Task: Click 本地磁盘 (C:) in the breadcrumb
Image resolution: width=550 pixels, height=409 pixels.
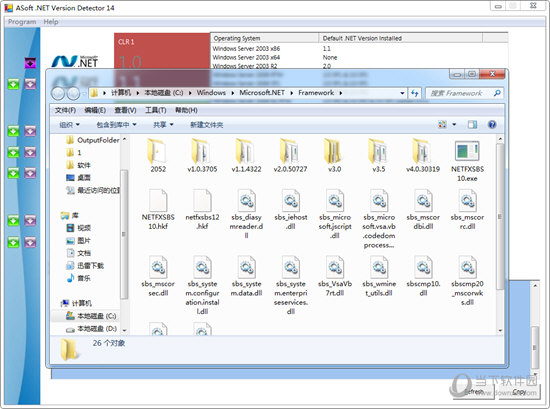Action: coord(164,93)
